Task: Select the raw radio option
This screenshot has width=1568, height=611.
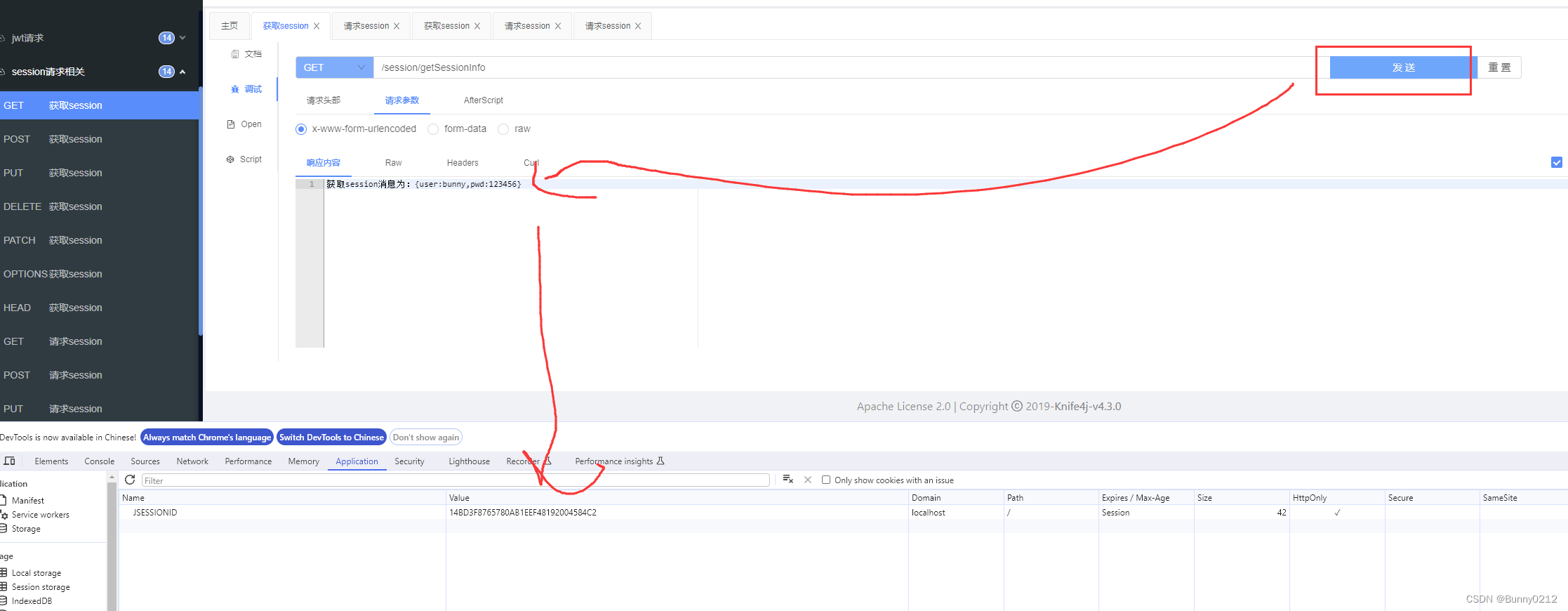Action: click(503, 129)
